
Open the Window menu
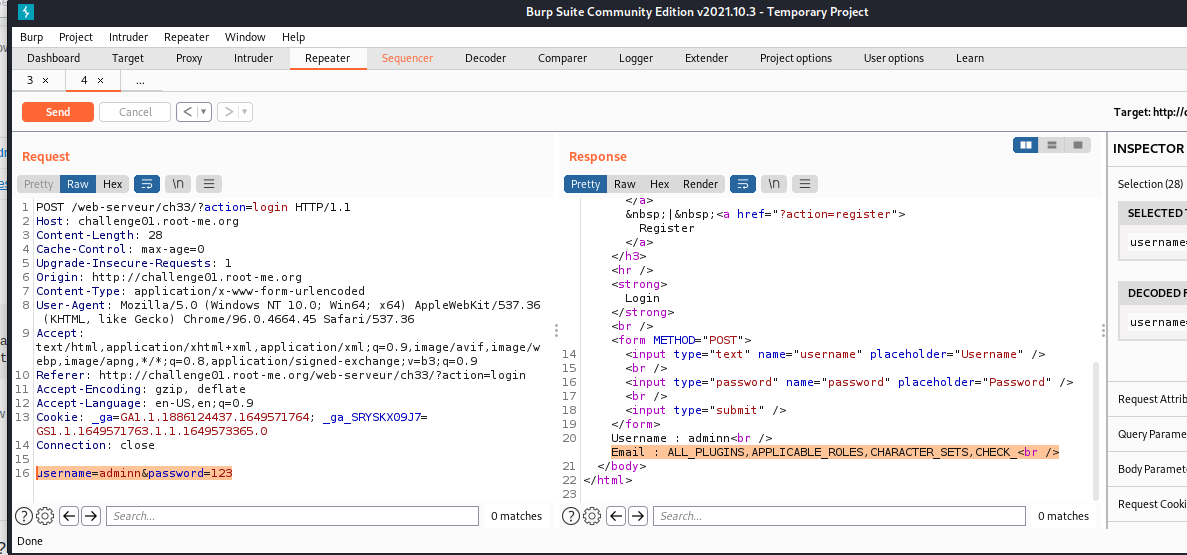tap(245, 37)
